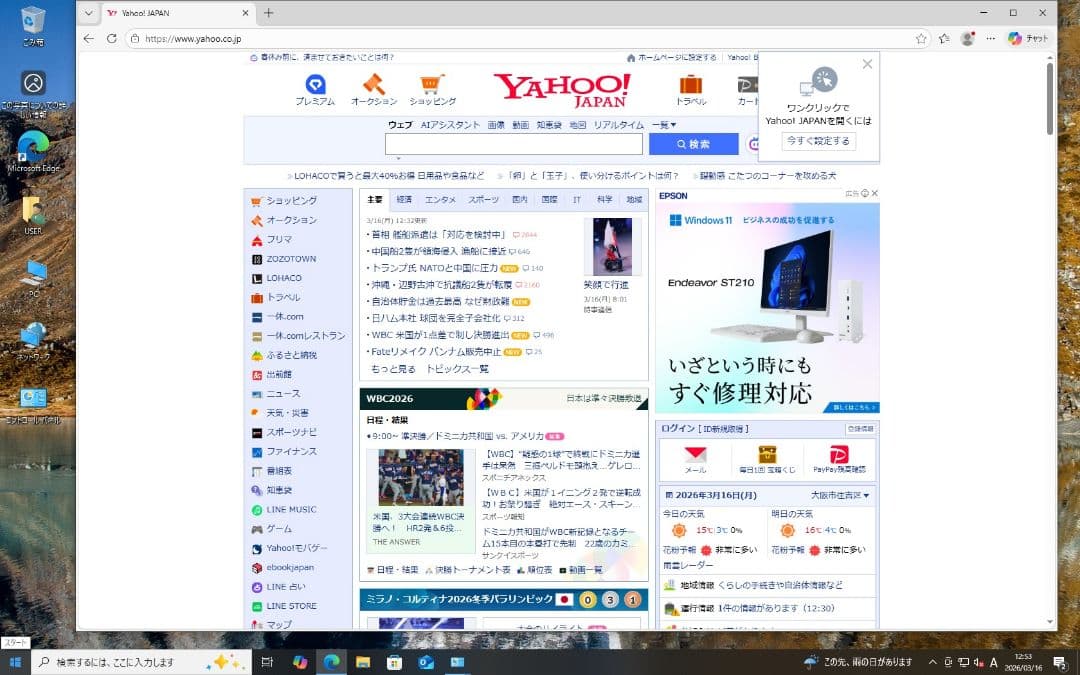Open ebookjapan in left service list
The width and height of the screenshot is (1080, 675).
[290, 567]
